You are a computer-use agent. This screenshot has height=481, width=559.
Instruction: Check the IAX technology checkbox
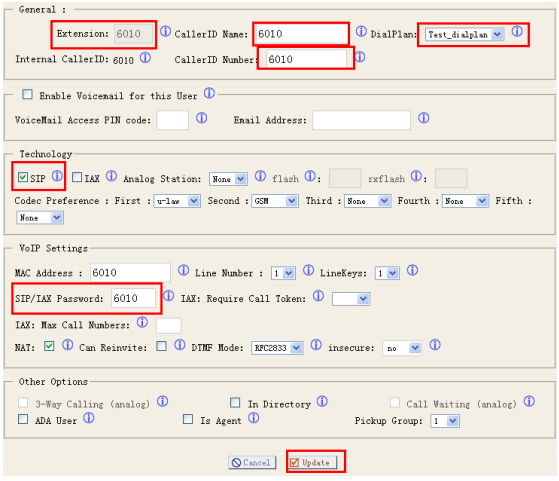tap(77, 177)
